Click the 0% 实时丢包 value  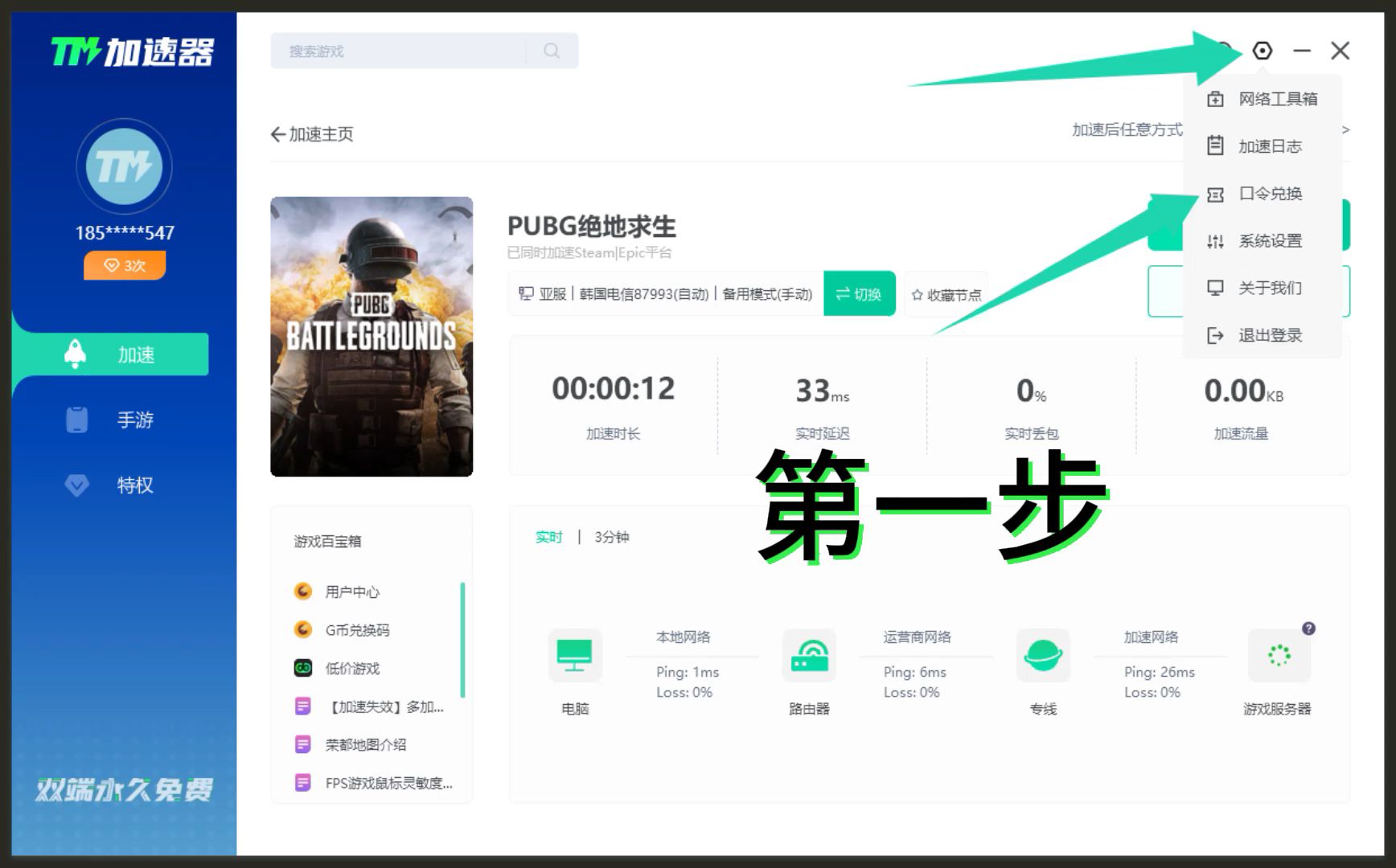pyautogui.click(x=1031, y=391)
